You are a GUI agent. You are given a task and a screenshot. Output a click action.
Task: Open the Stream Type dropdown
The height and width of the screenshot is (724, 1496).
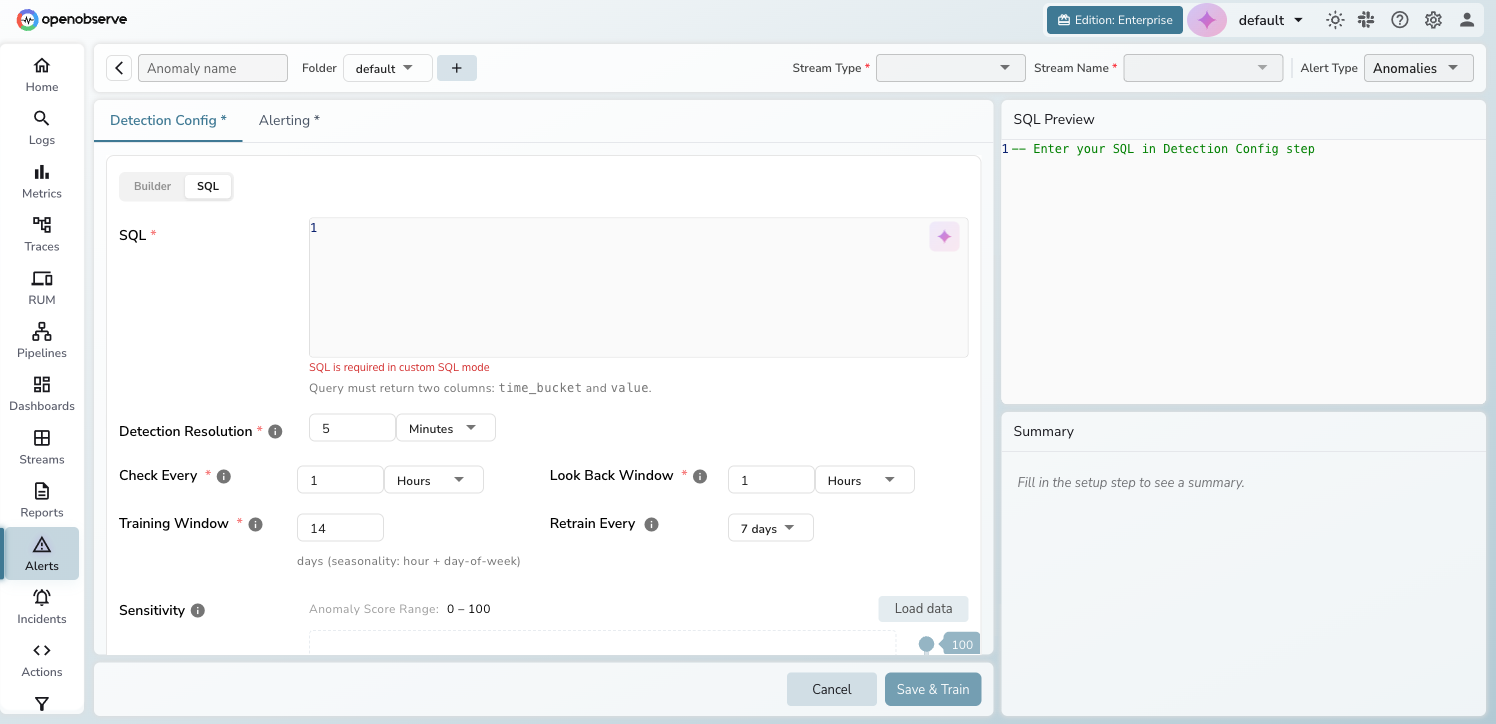pos(950,67)
